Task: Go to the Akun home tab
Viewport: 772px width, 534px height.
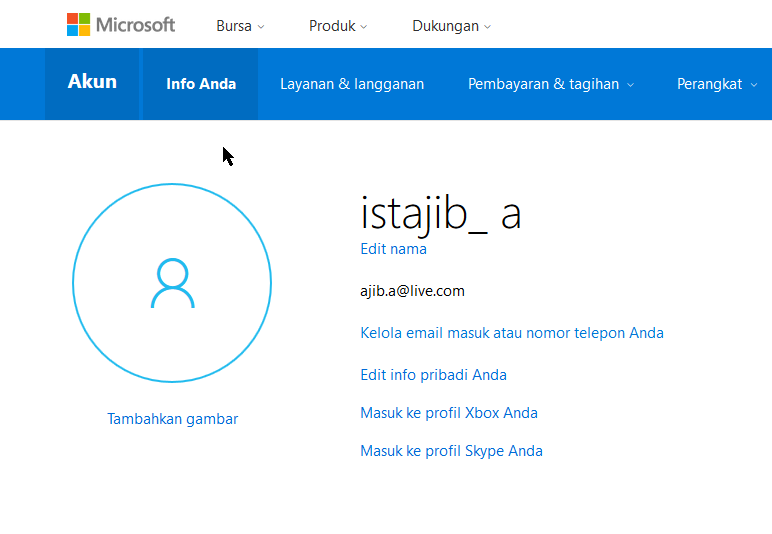Action: pos(92,84)
